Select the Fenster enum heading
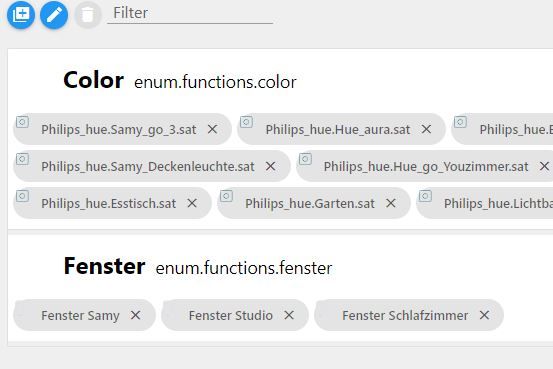The width and height of the screenshot is (553, 369). click(104, 266)
